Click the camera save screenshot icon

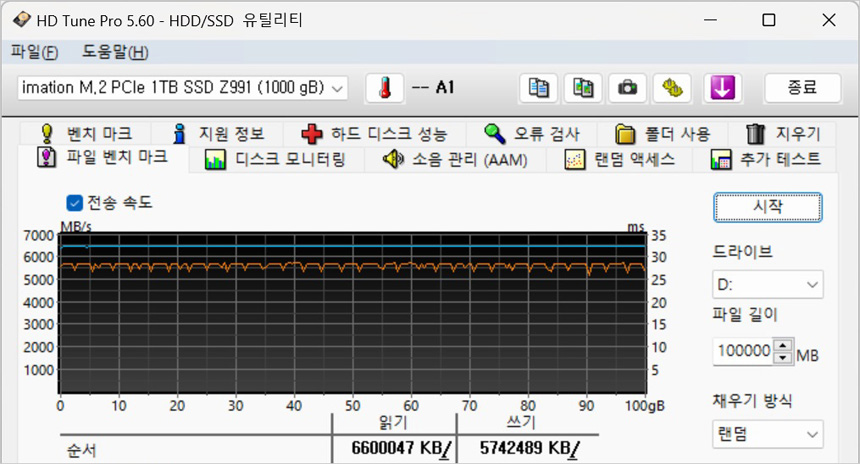click(627, 88)
